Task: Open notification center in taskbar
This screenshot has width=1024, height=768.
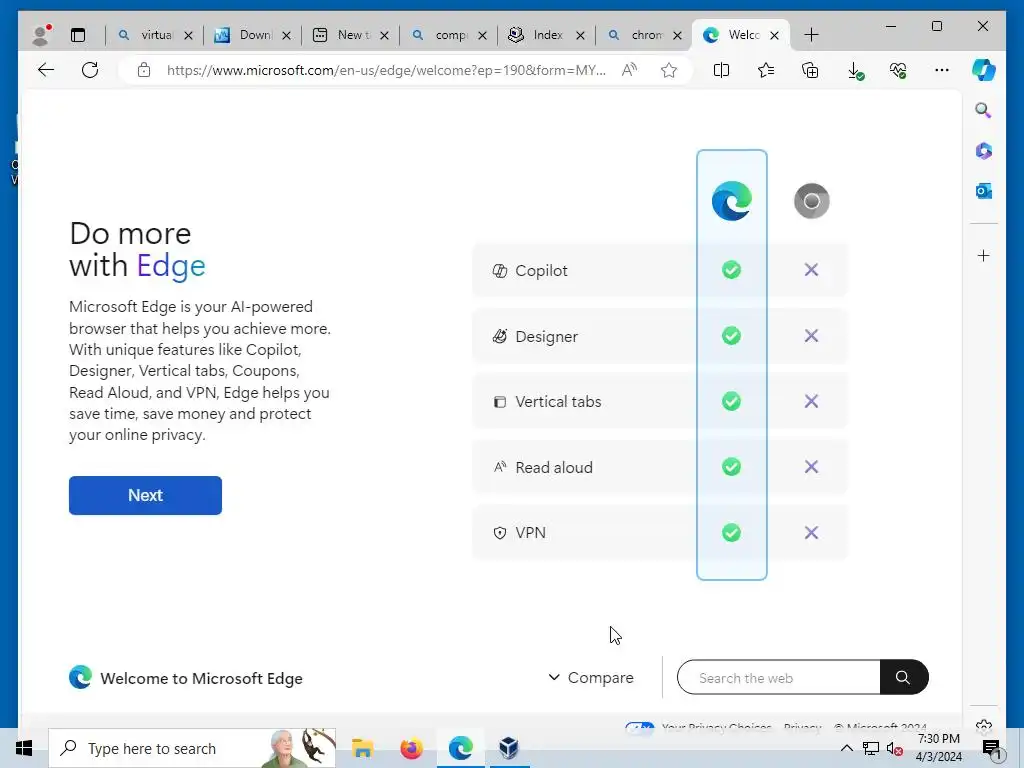Action: pos(991,749)
